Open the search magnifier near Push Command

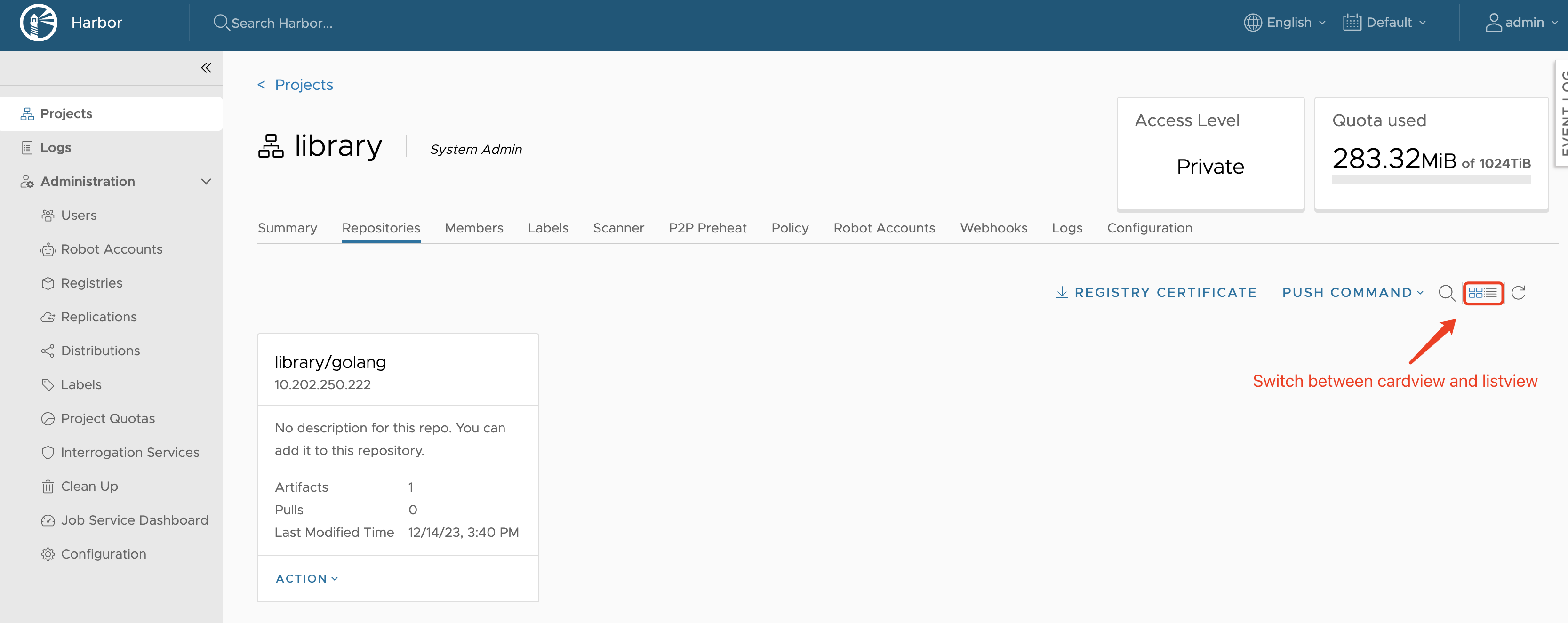pyautogui.click(x=1447, y=293)
